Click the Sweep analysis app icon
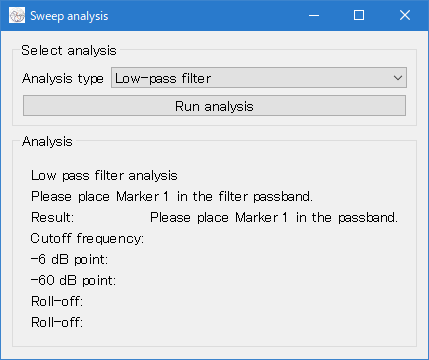429x360 pixels. [17, 15]
